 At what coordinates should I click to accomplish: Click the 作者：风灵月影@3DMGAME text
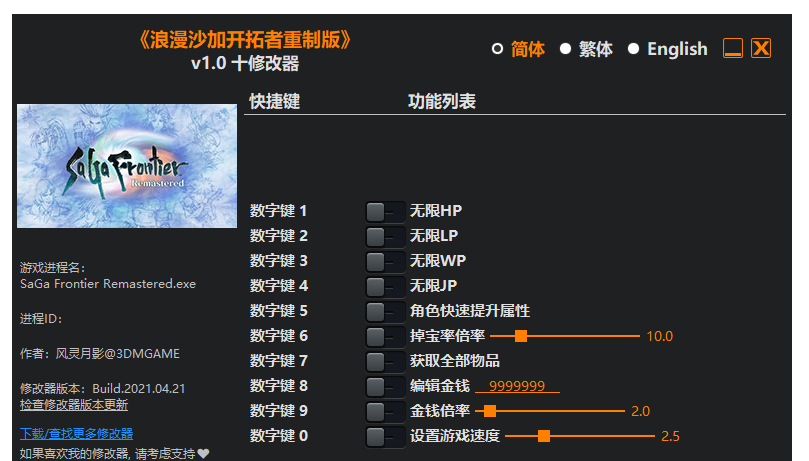100,354
